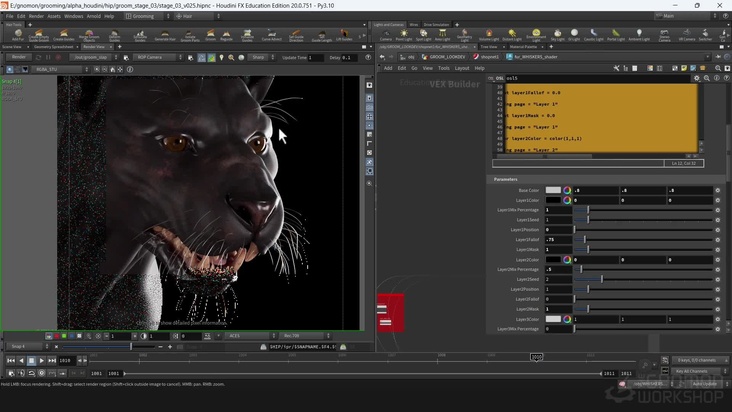
Task: Open the Render menu
Action: tap(36, 16)
